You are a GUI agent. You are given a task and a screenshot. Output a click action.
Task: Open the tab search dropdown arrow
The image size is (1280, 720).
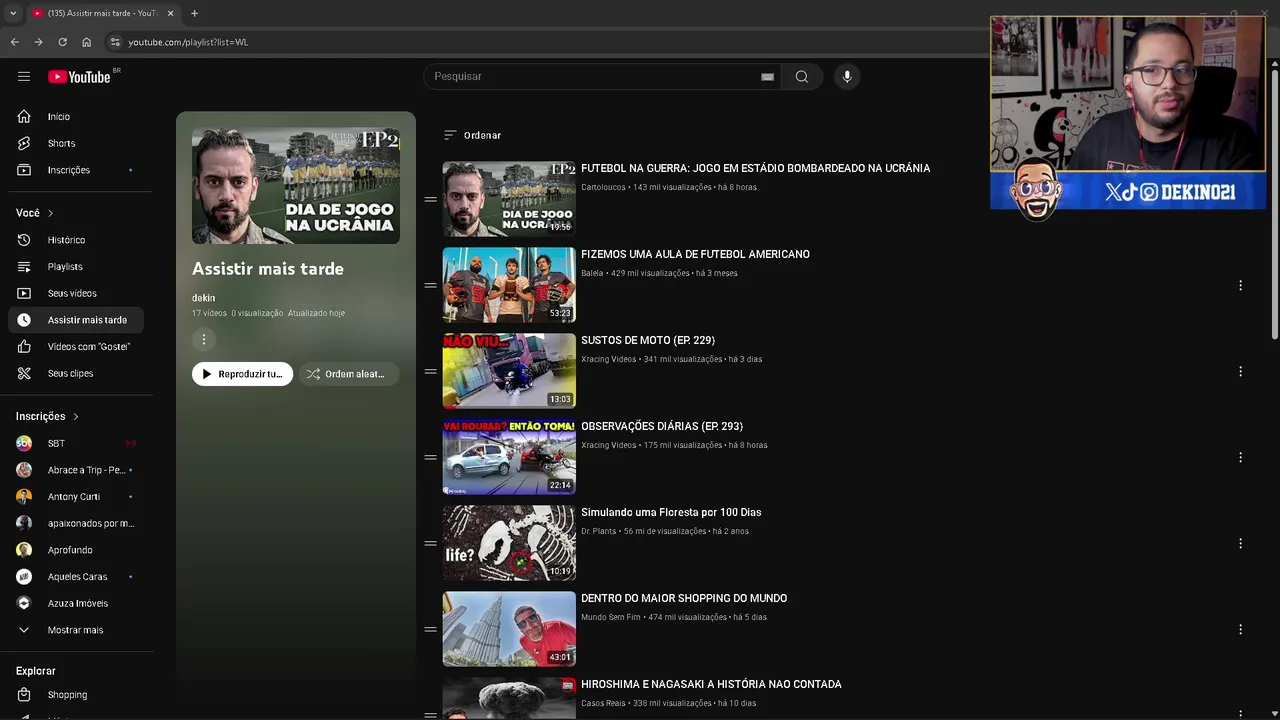[x=13, y=13]
